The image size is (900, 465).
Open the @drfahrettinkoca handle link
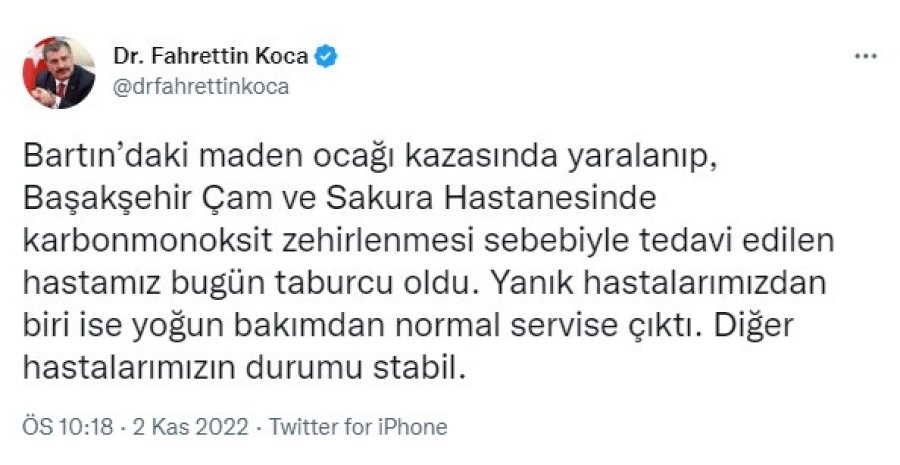coord(201,87)
